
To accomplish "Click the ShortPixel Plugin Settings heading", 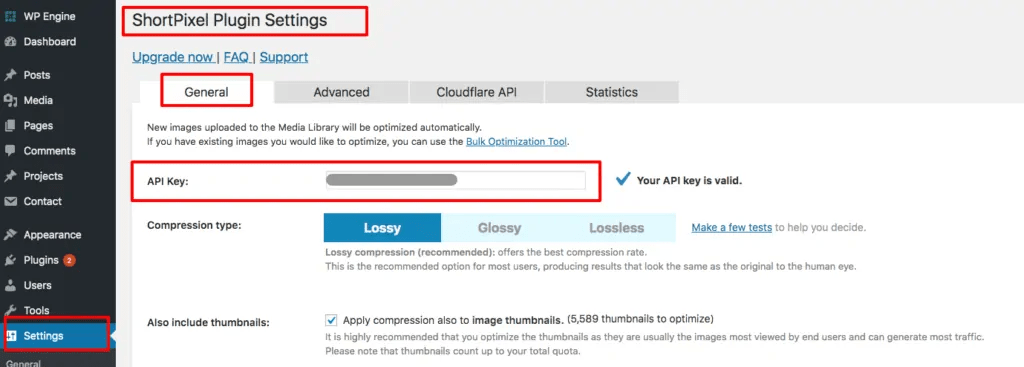I will point(229,20).
